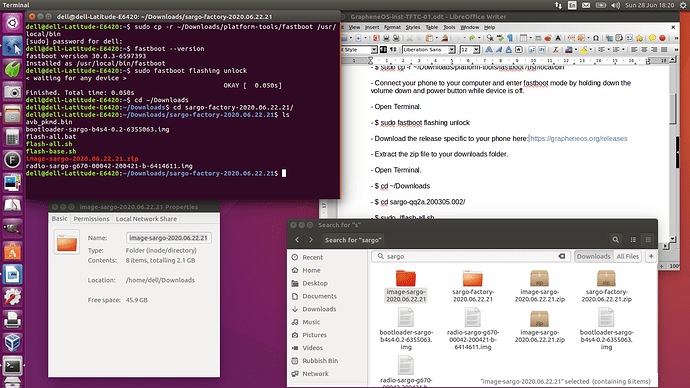690x388 pixels.
Task: Expand the font color dropdown arrow
Action: pyautogui.click(x=576, y=50)
